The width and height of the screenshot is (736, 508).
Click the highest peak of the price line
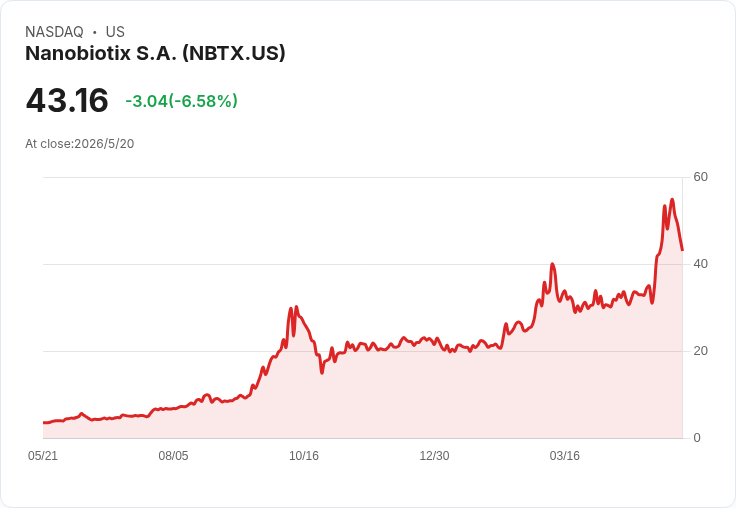(672, 200)
